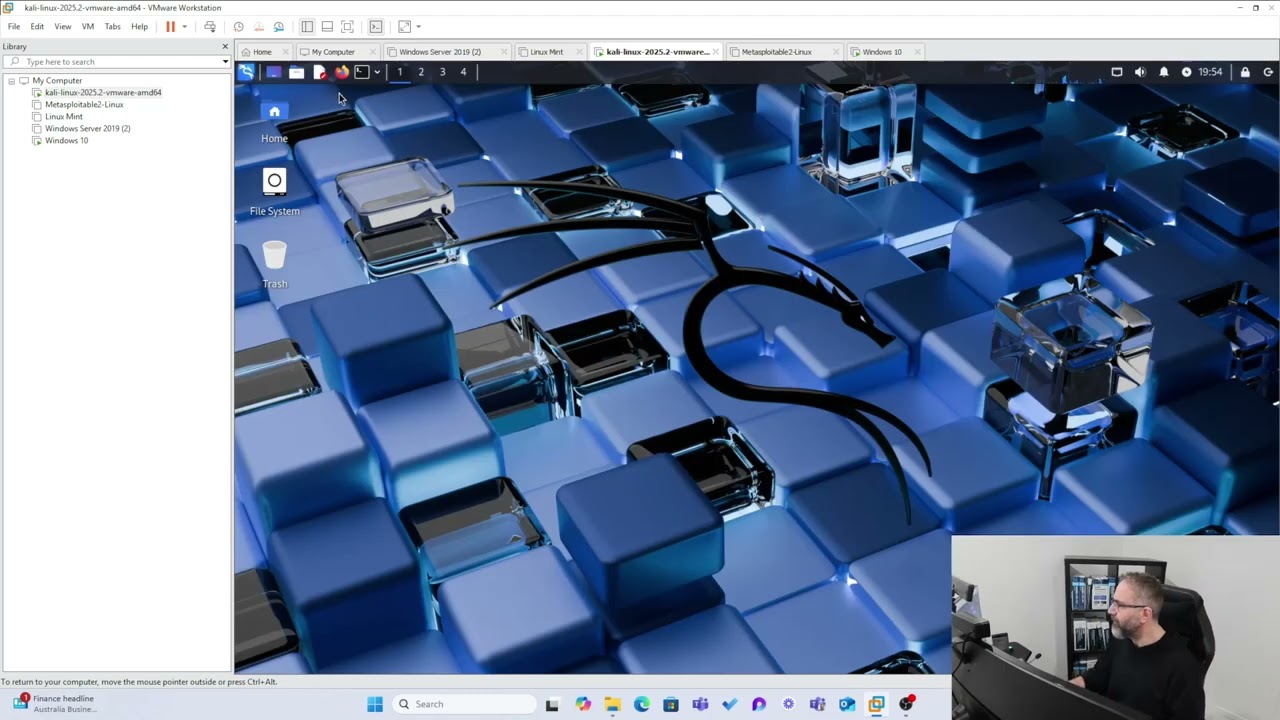Open the VM menu

88,26
